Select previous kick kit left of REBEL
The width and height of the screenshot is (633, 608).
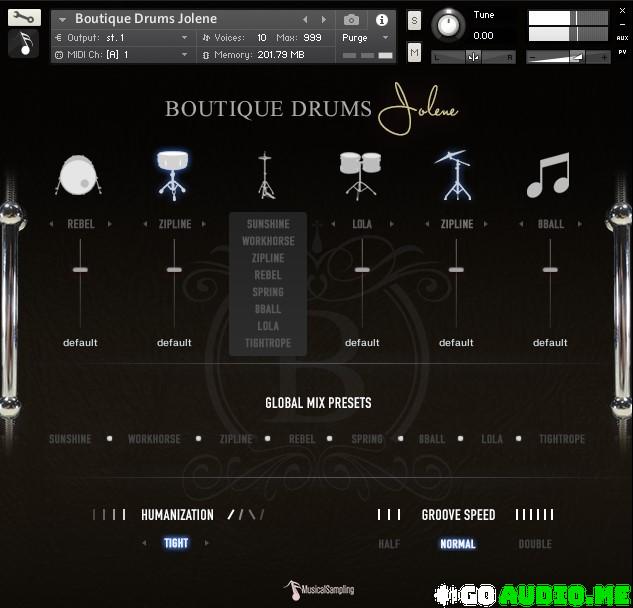(51, 224)
